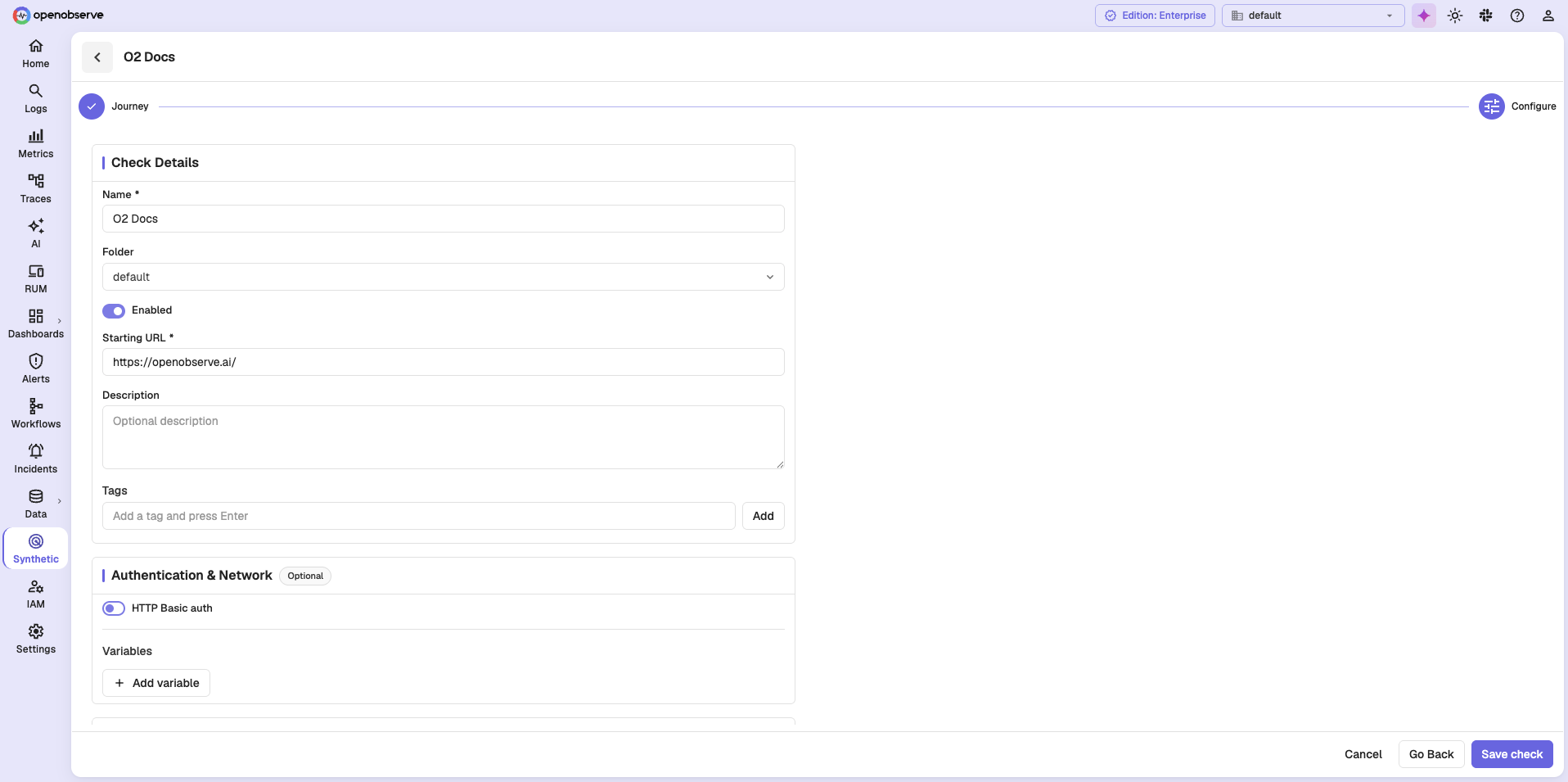Open Workflows in the sidebar
The image size is (1568, 782).
[36, 414]
